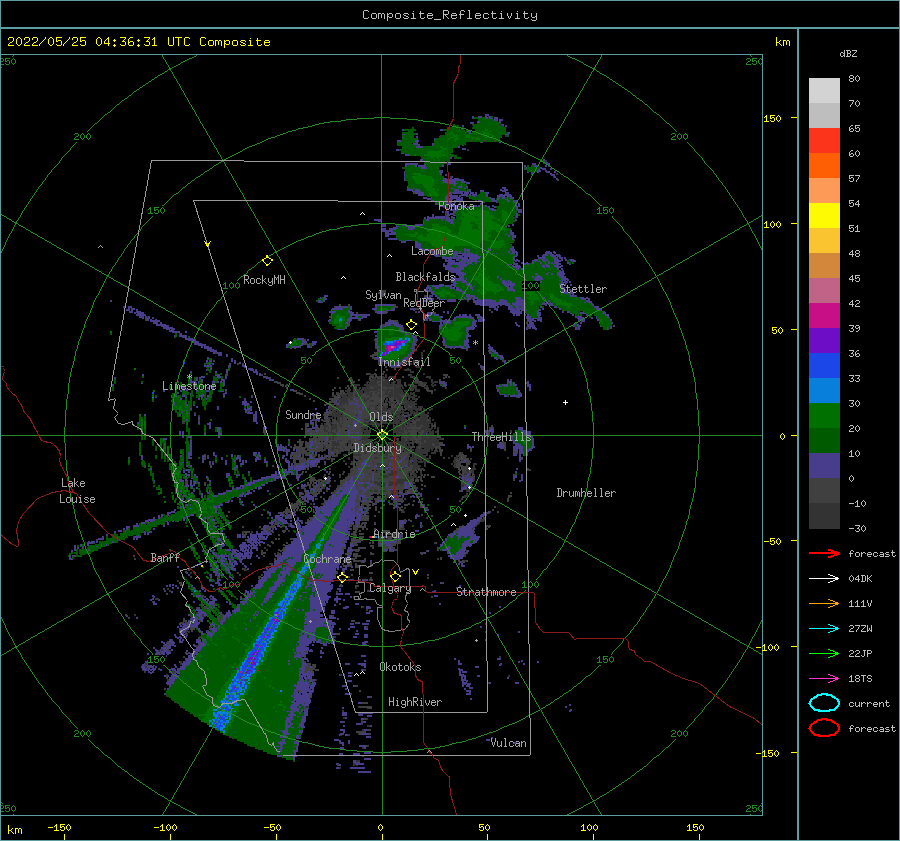Viewport: 900px width, 841px height.
Task: Click the orange 111V arrow icon
Action: click(x=824, y=603)
